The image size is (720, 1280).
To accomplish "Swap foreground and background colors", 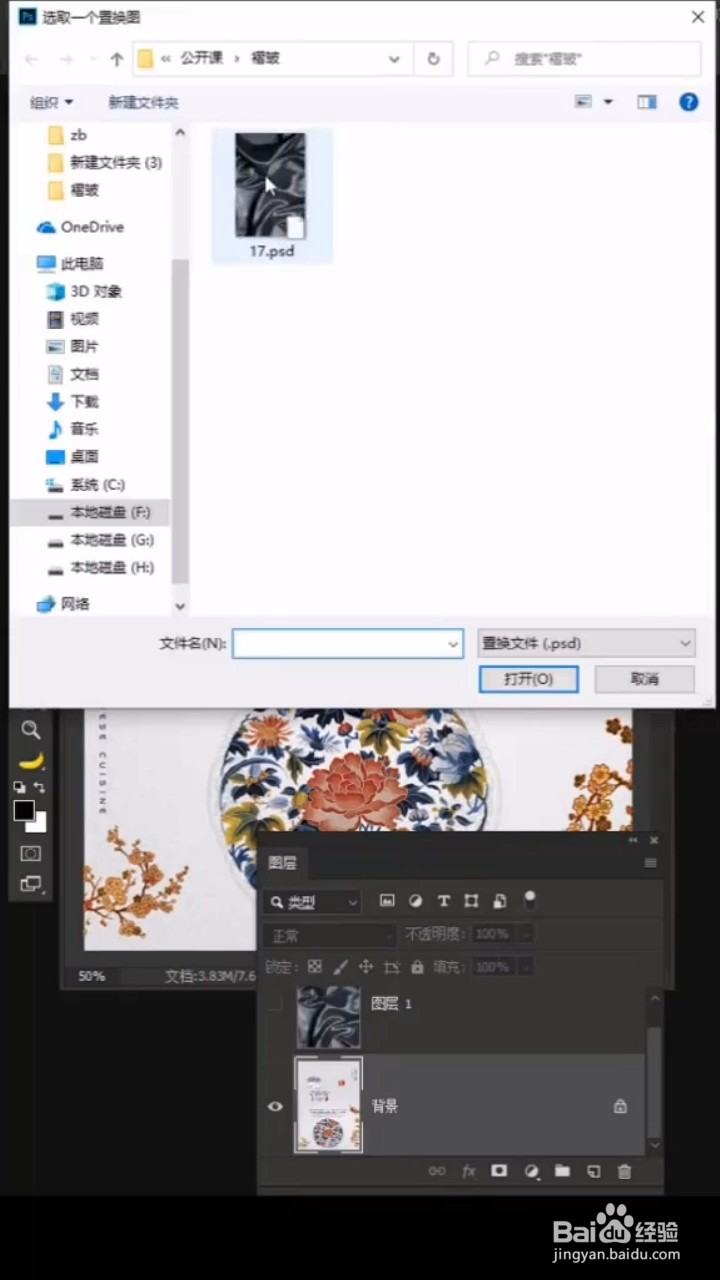I will (x=39, y=787).
